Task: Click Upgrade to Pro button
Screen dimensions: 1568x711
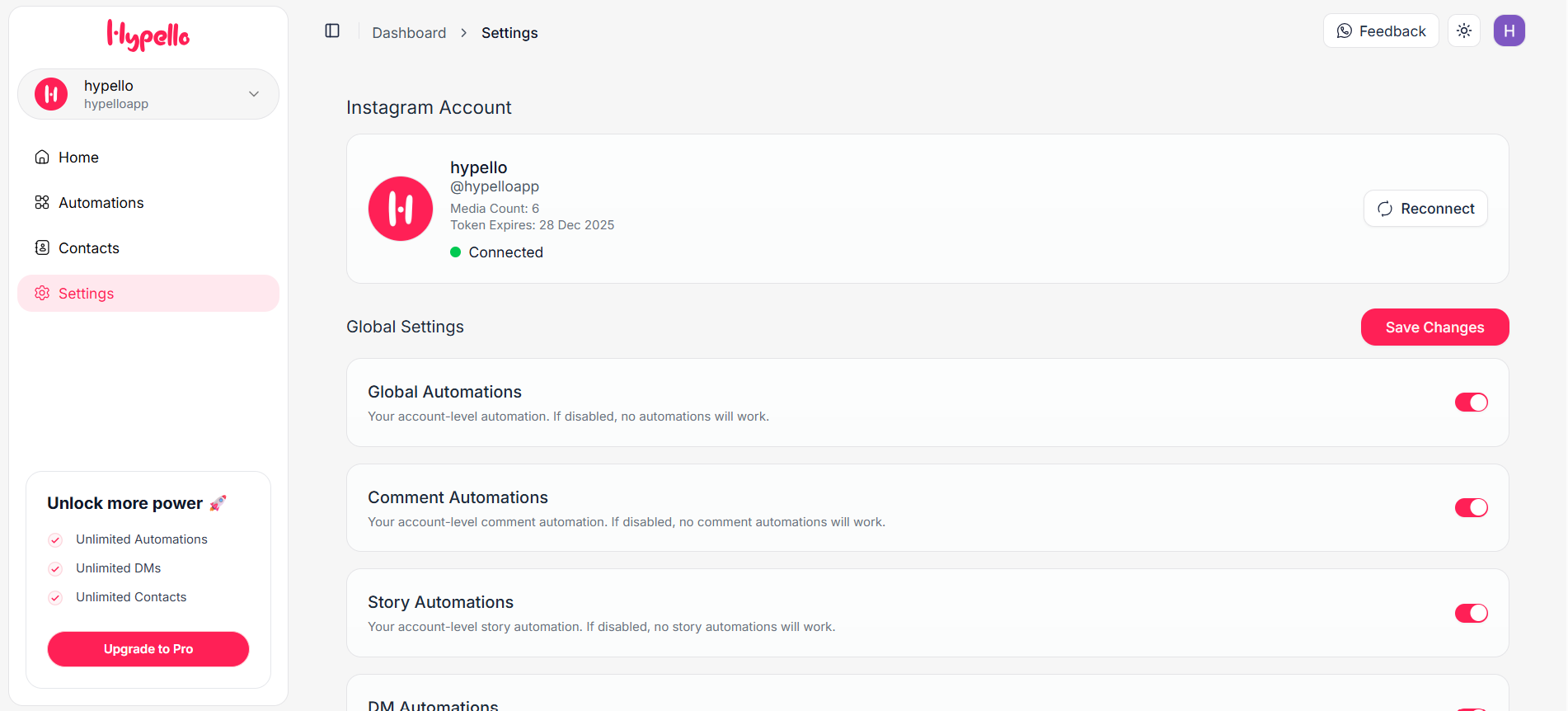Action: coord(148,649)
